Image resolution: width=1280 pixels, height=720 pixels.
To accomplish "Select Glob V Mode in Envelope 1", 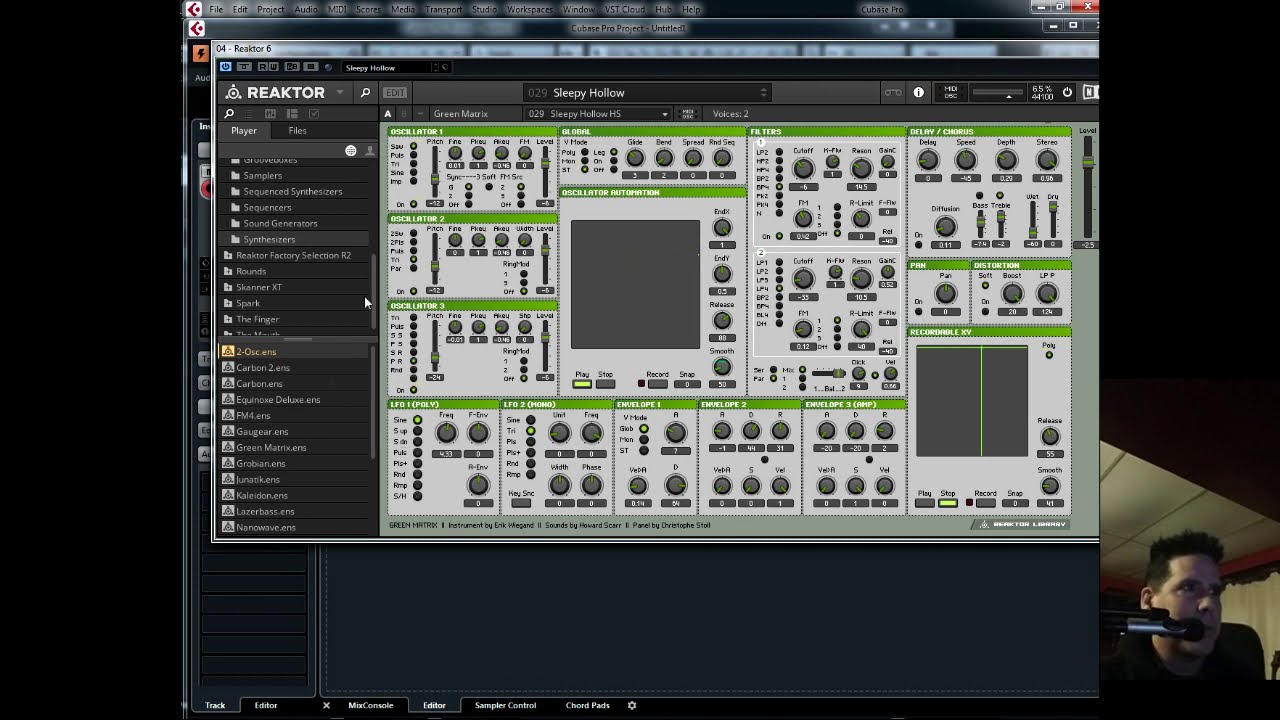I will [643, 429].
